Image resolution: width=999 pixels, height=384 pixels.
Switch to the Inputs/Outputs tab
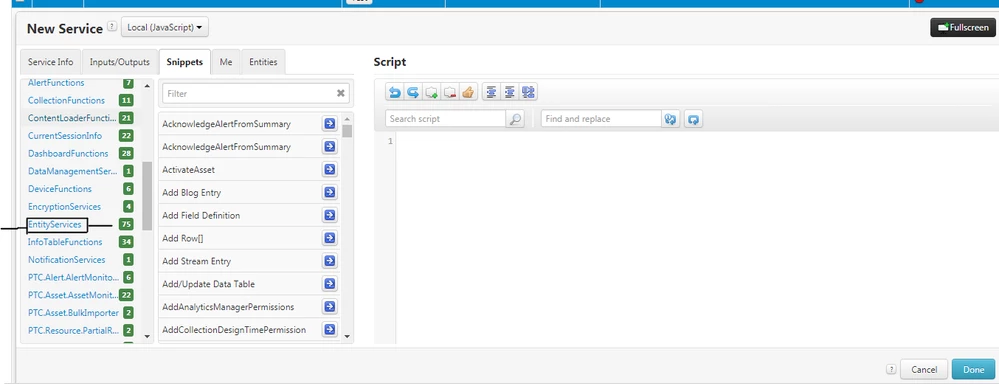pyautogui.click(x=120, y=62)
